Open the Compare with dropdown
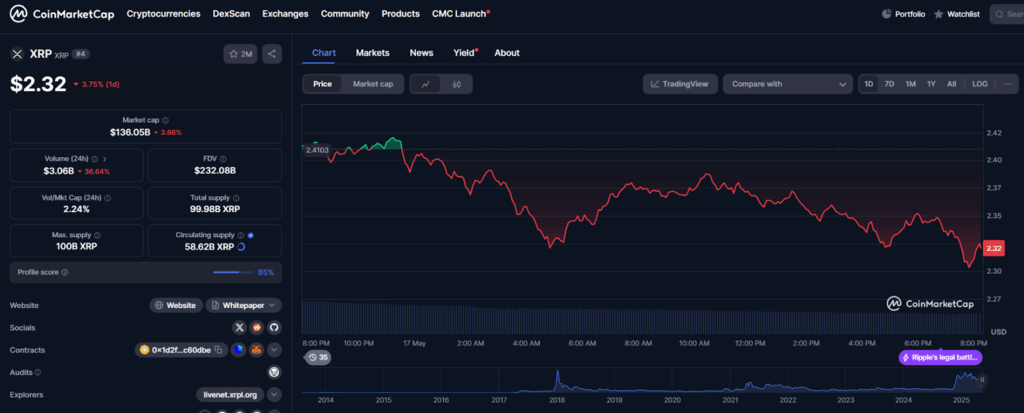This screenshot has width=1024, height=413. click(x=788, y=84)
